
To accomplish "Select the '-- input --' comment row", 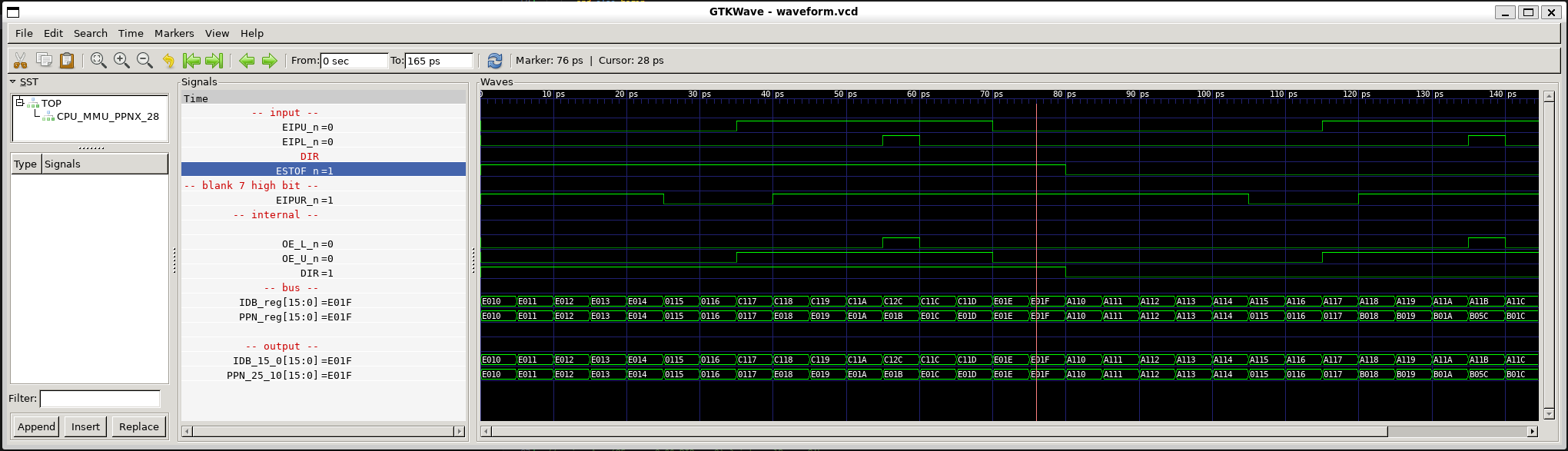I will [x=324, y=113].
